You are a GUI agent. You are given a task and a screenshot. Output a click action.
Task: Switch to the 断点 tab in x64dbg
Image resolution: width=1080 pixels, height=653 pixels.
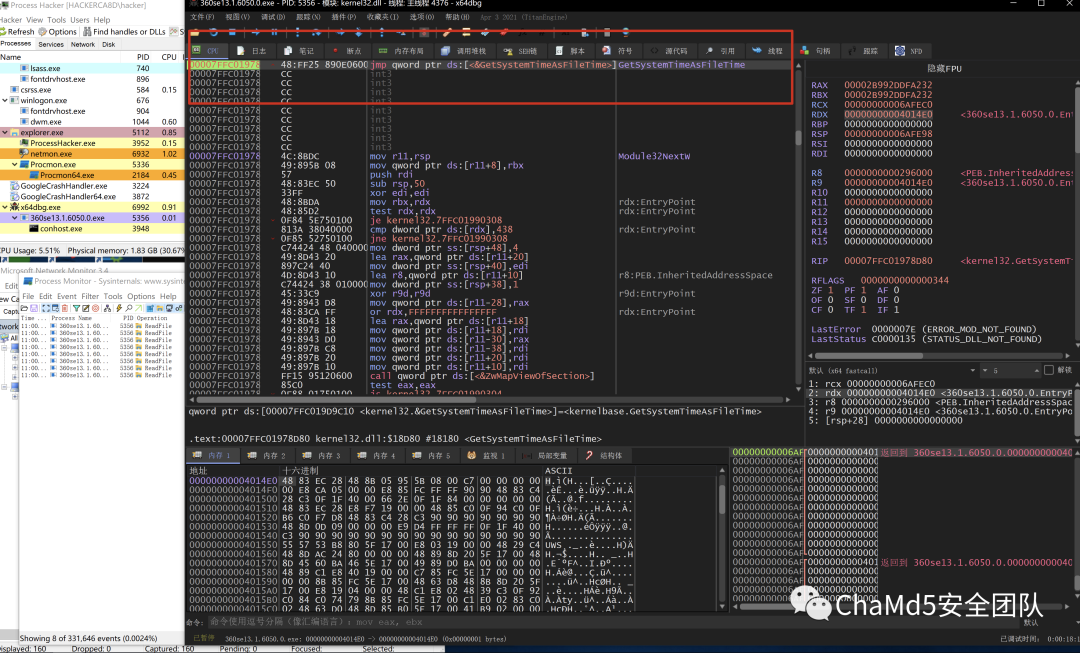(x=347, y=51)
